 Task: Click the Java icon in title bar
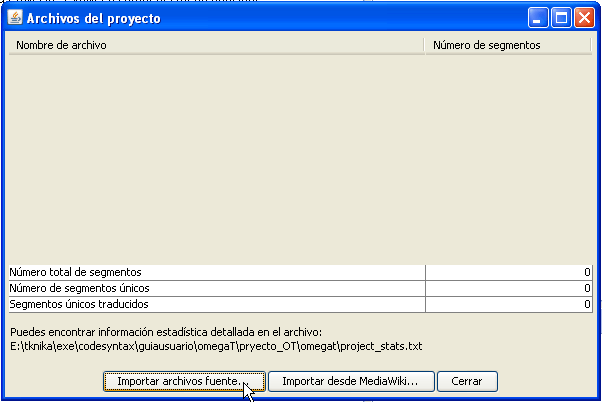15,18
